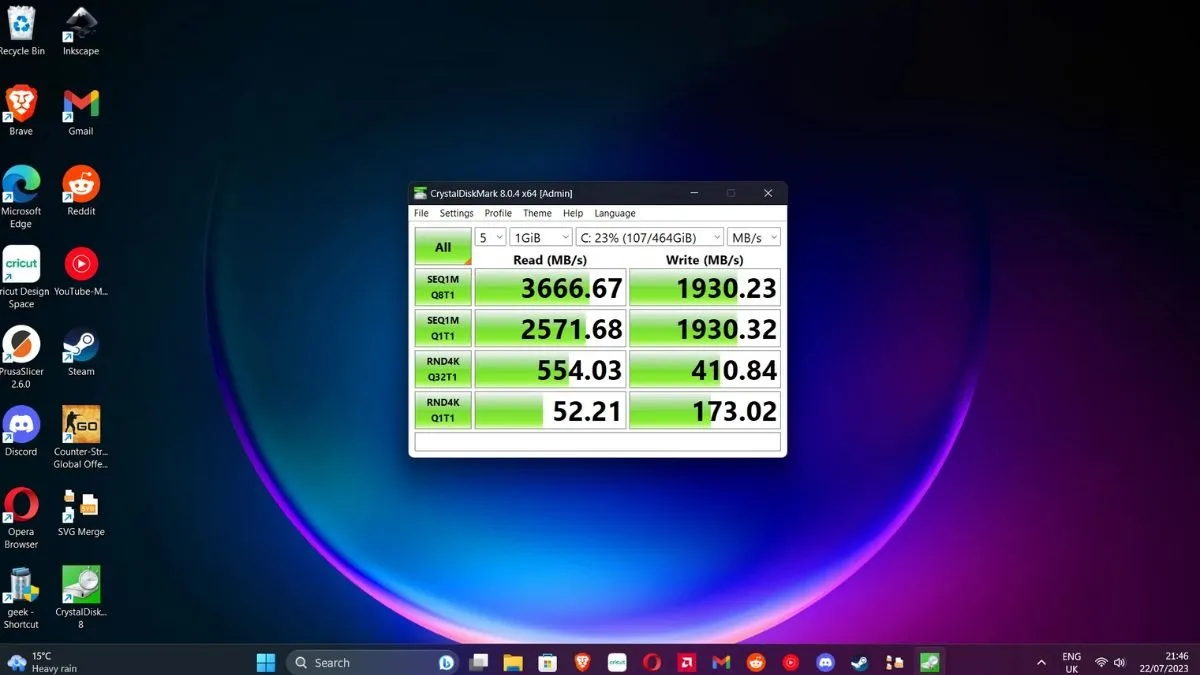1200x675 pixels.
Task: Open the Settings menu in CrystalDiskMark
Action: point(456,213)
